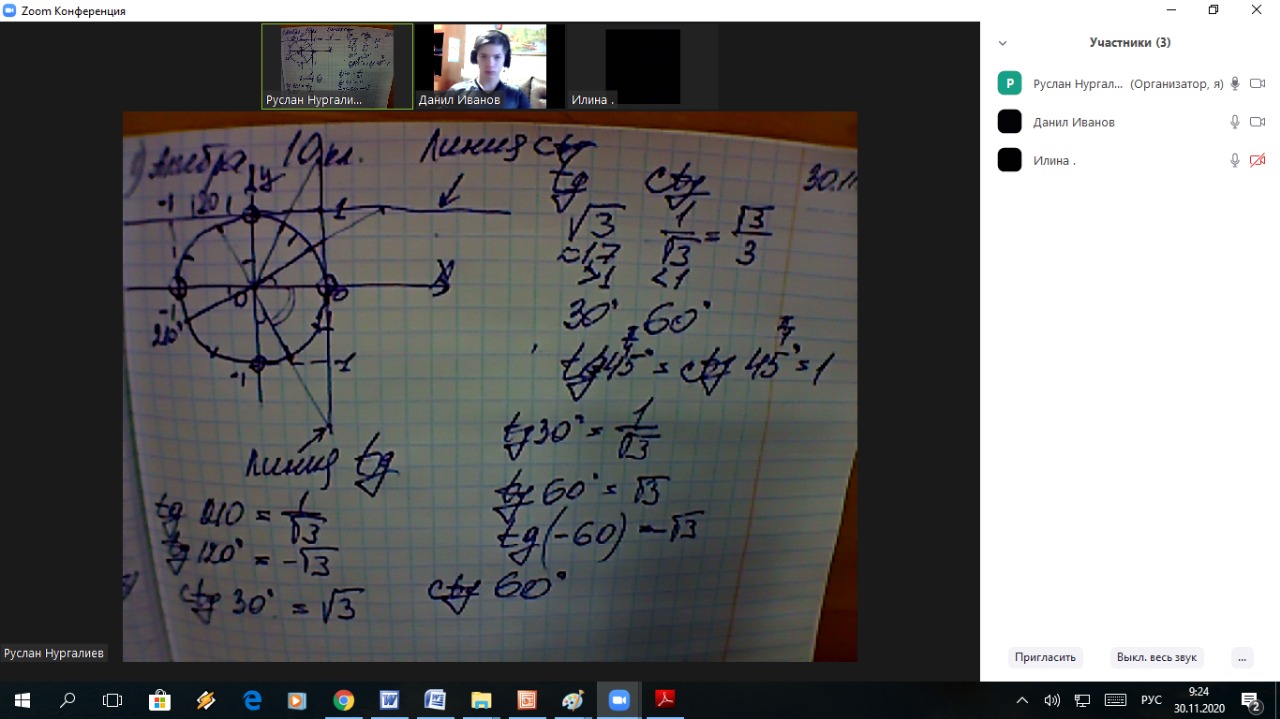Click Илина's crossed-out red camera icon

(1257, 160)
